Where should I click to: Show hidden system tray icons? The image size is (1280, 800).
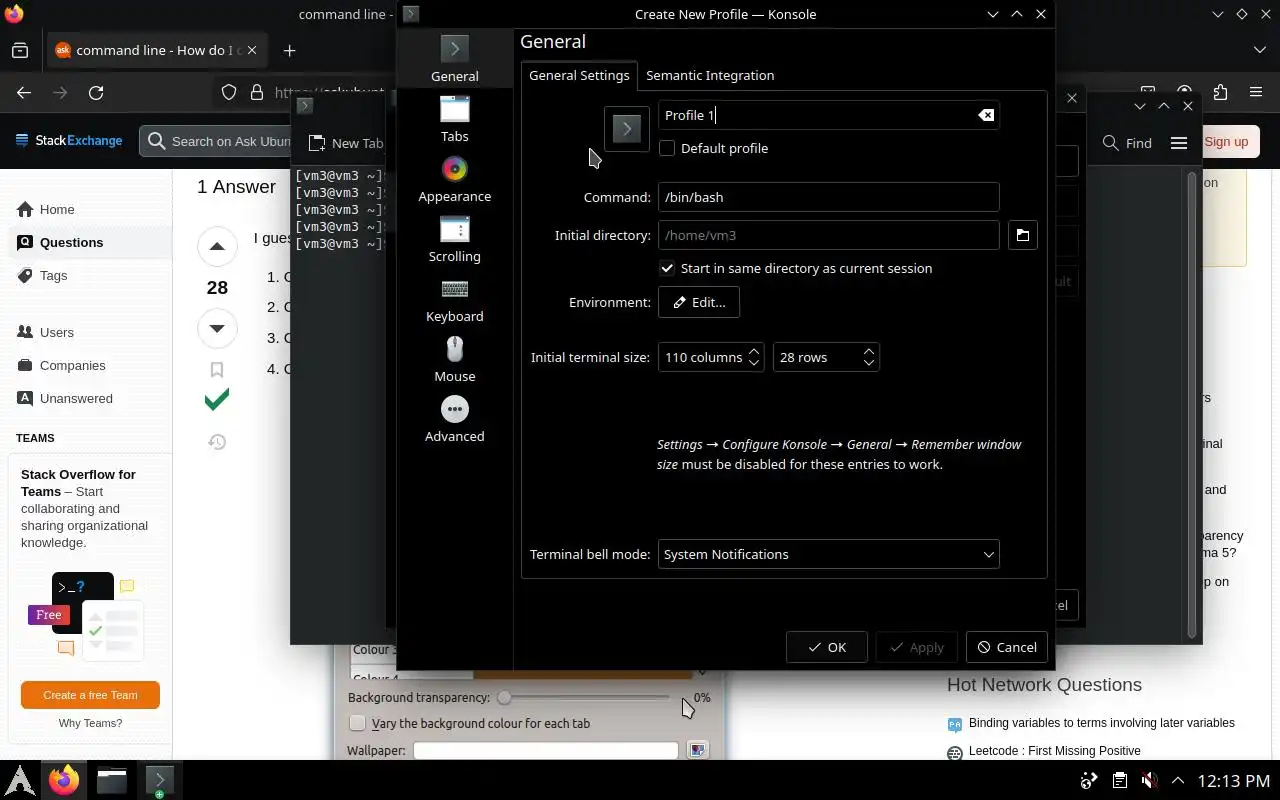tap(1178, 780)
